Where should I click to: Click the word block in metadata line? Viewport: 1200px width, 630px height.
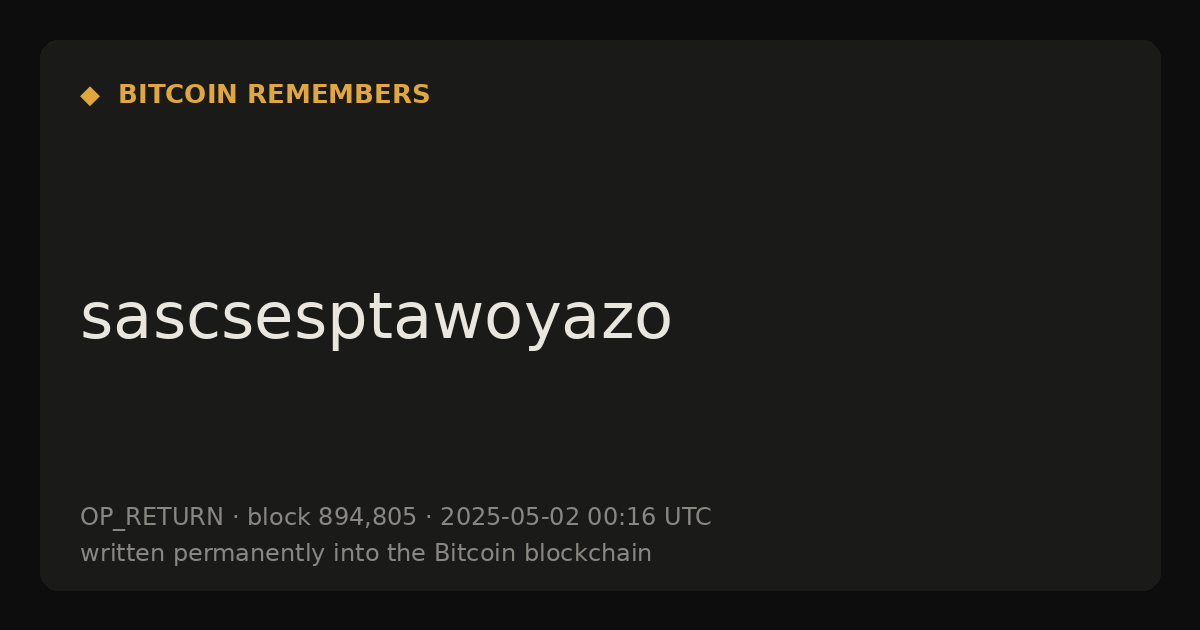click(x=279, y=517)
